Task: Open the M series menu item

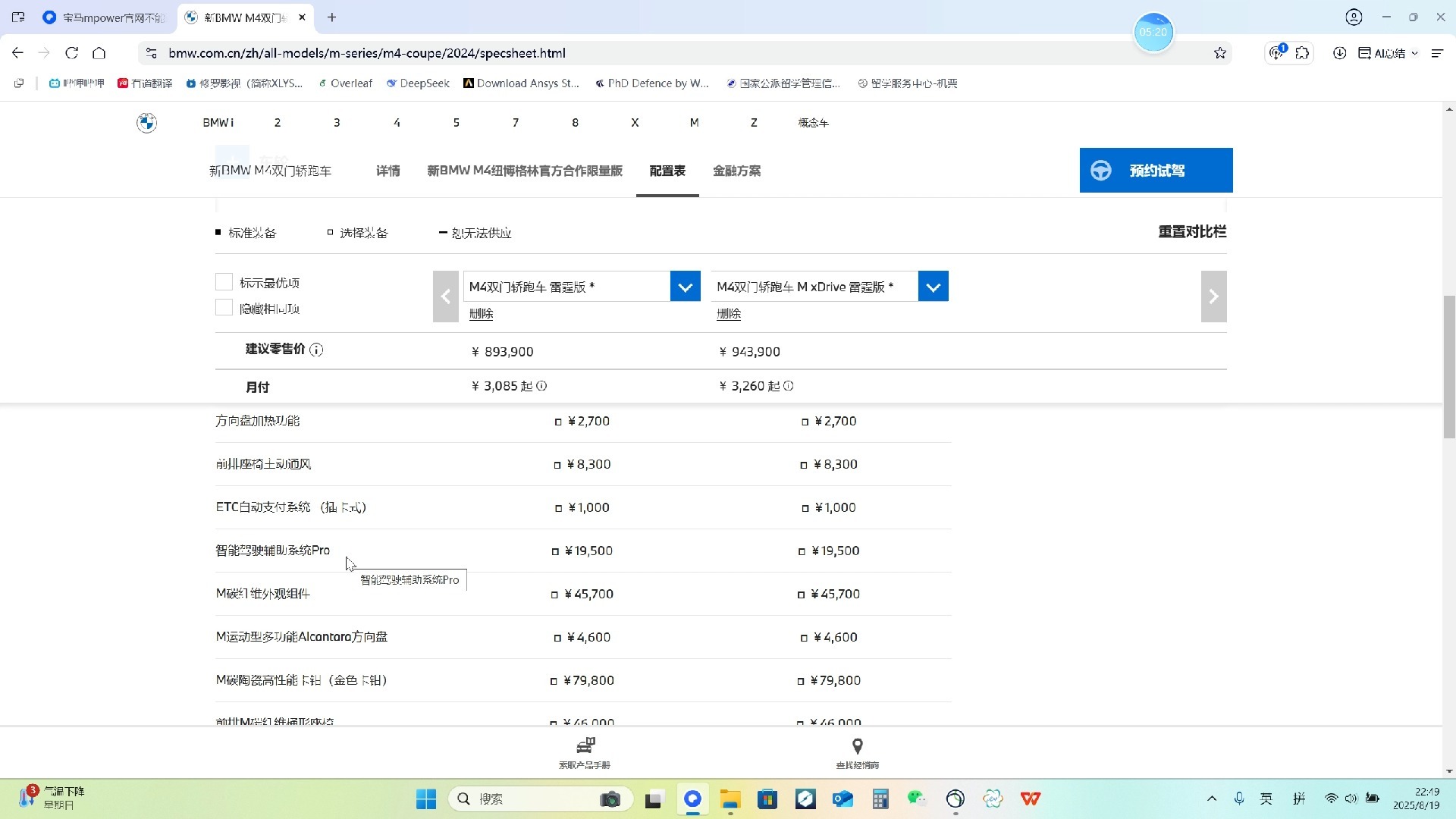Action: (694, 123)
